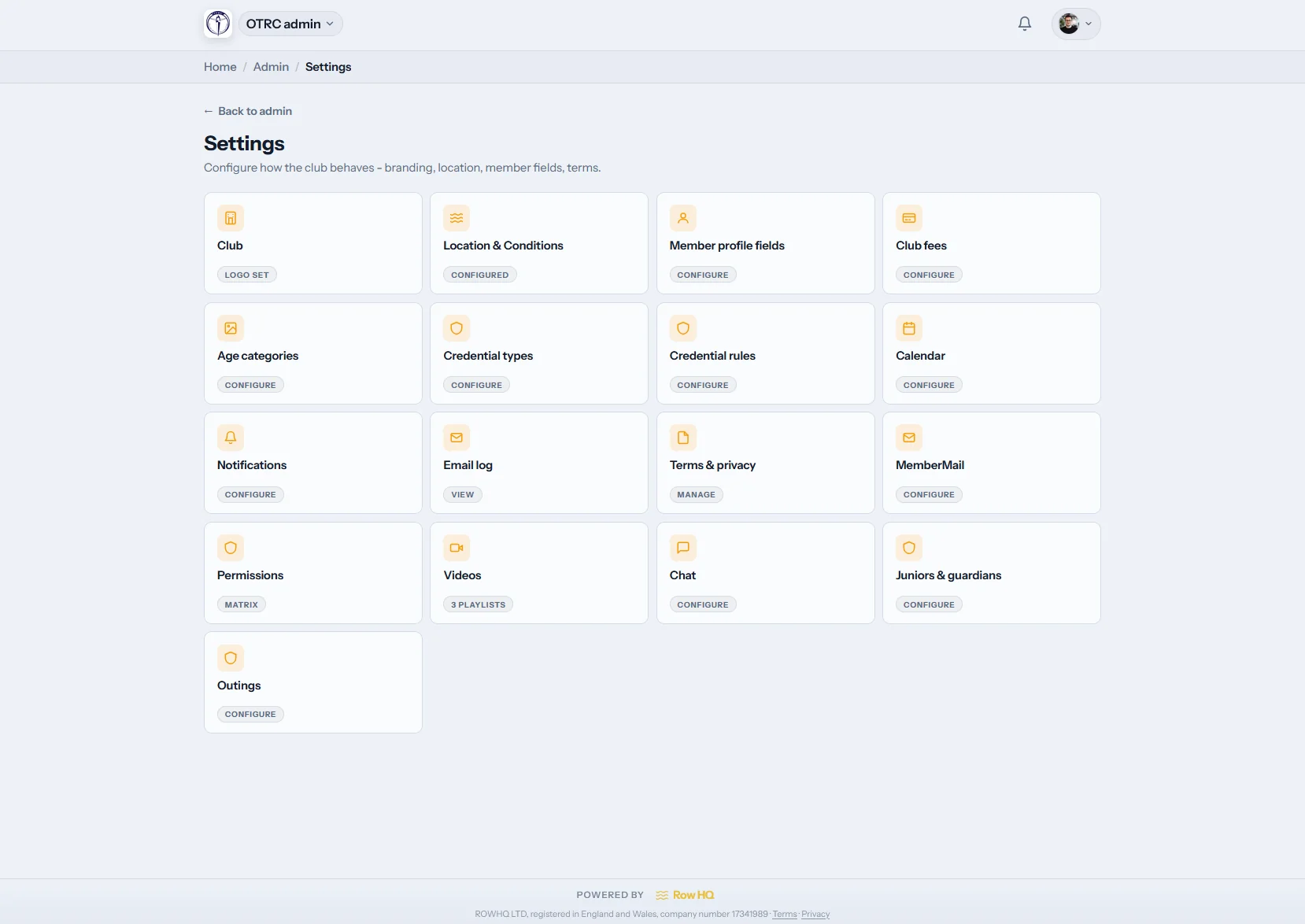Click the Videos camera icon
Screen dimensions: 1305x924
coord(457,548)
